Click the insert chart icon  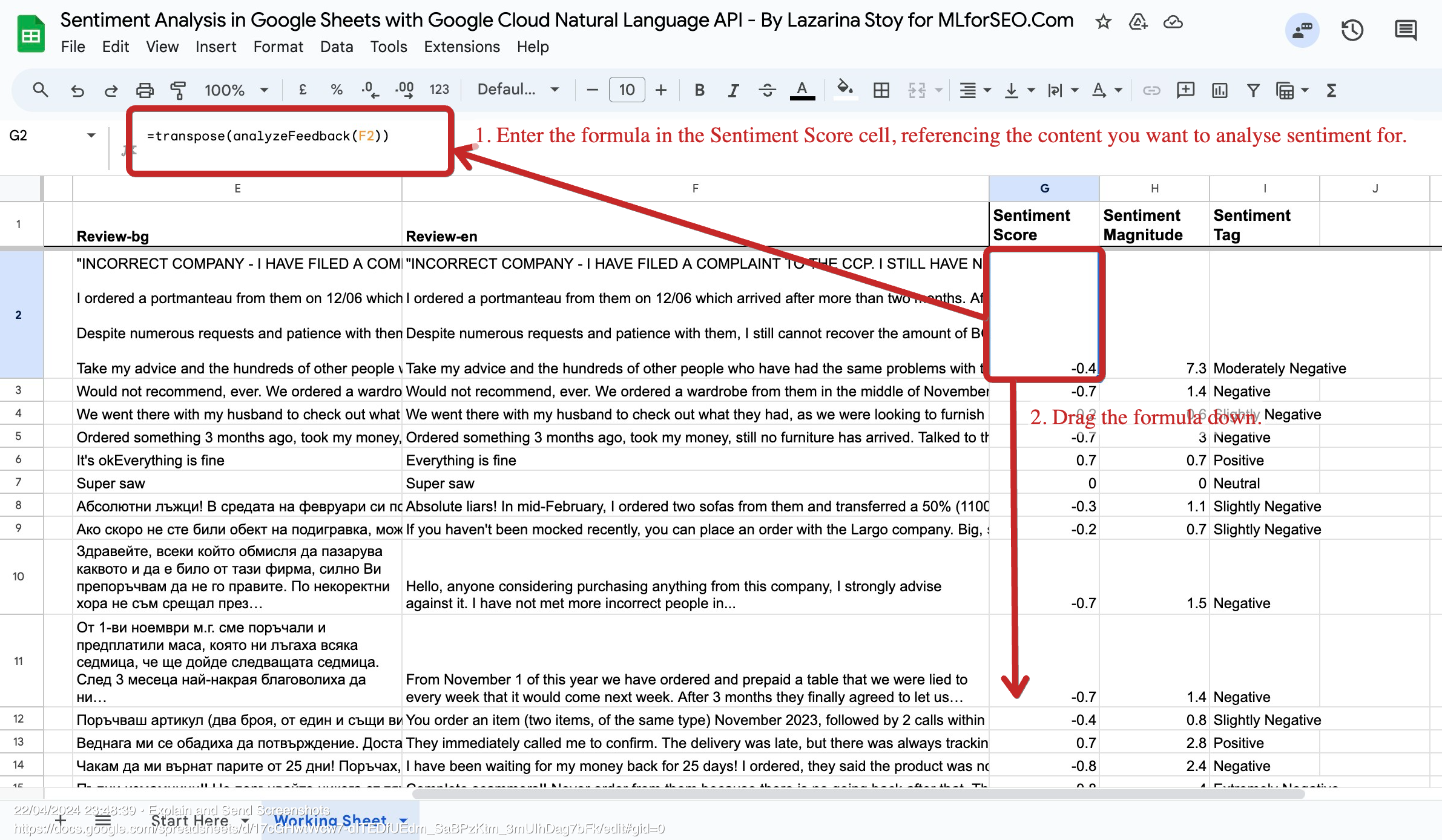pyautogui.click(x=1219, y=90)
